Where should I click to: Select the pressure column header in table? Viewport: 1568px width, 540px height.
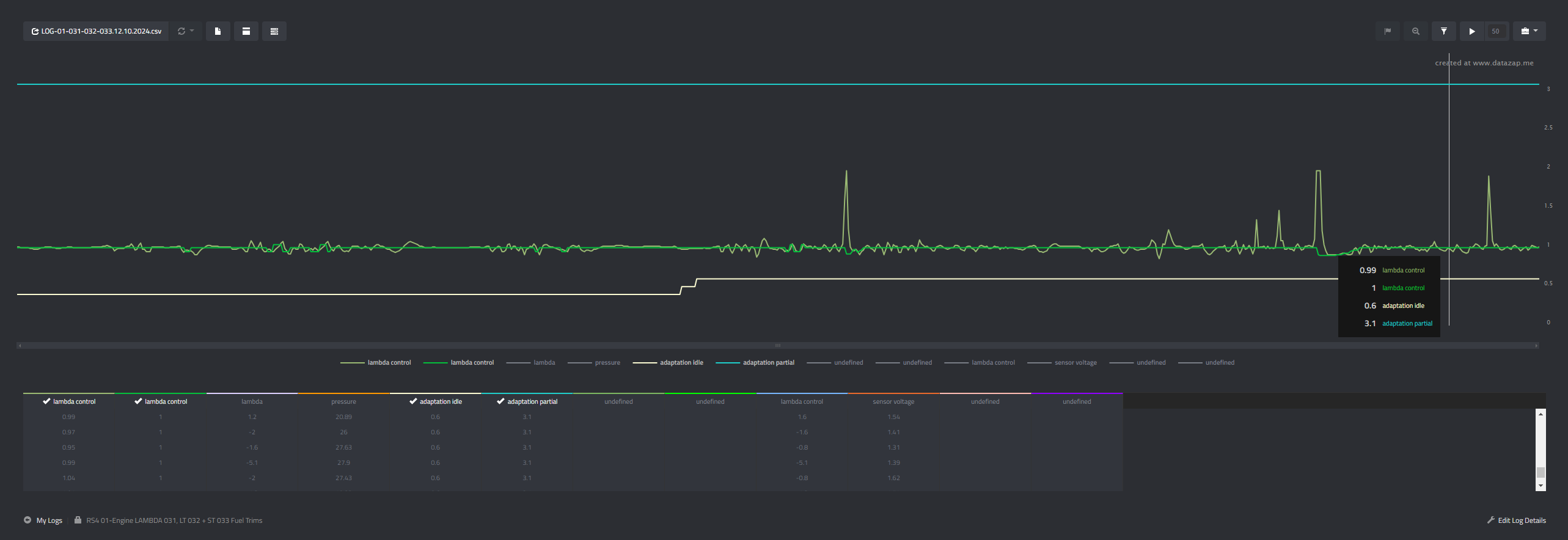pos(343,401)
